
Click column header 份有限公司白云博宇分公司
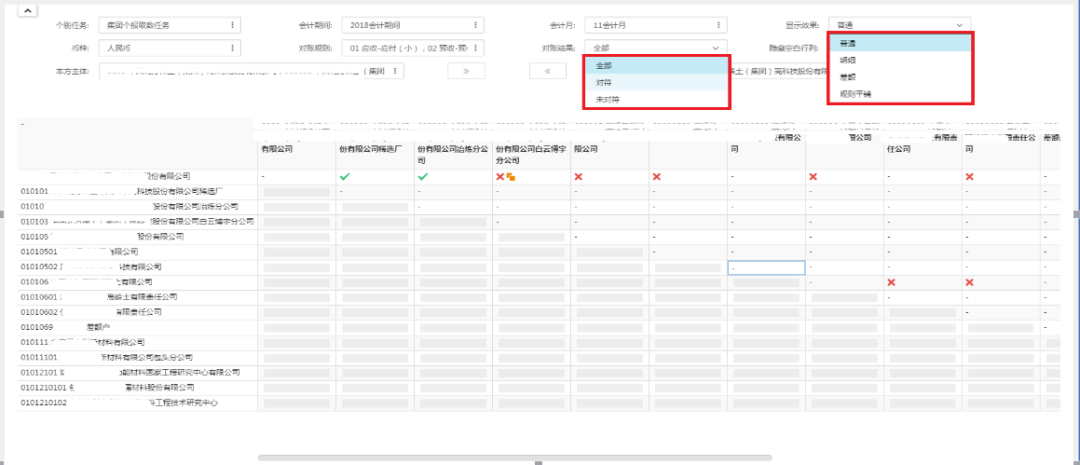(x=531, y=154)
